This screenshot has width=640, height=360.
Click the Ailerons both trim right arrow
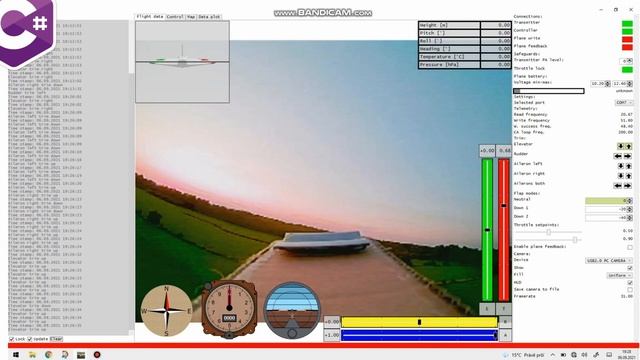pyautogui.click(x=628, y=185)
